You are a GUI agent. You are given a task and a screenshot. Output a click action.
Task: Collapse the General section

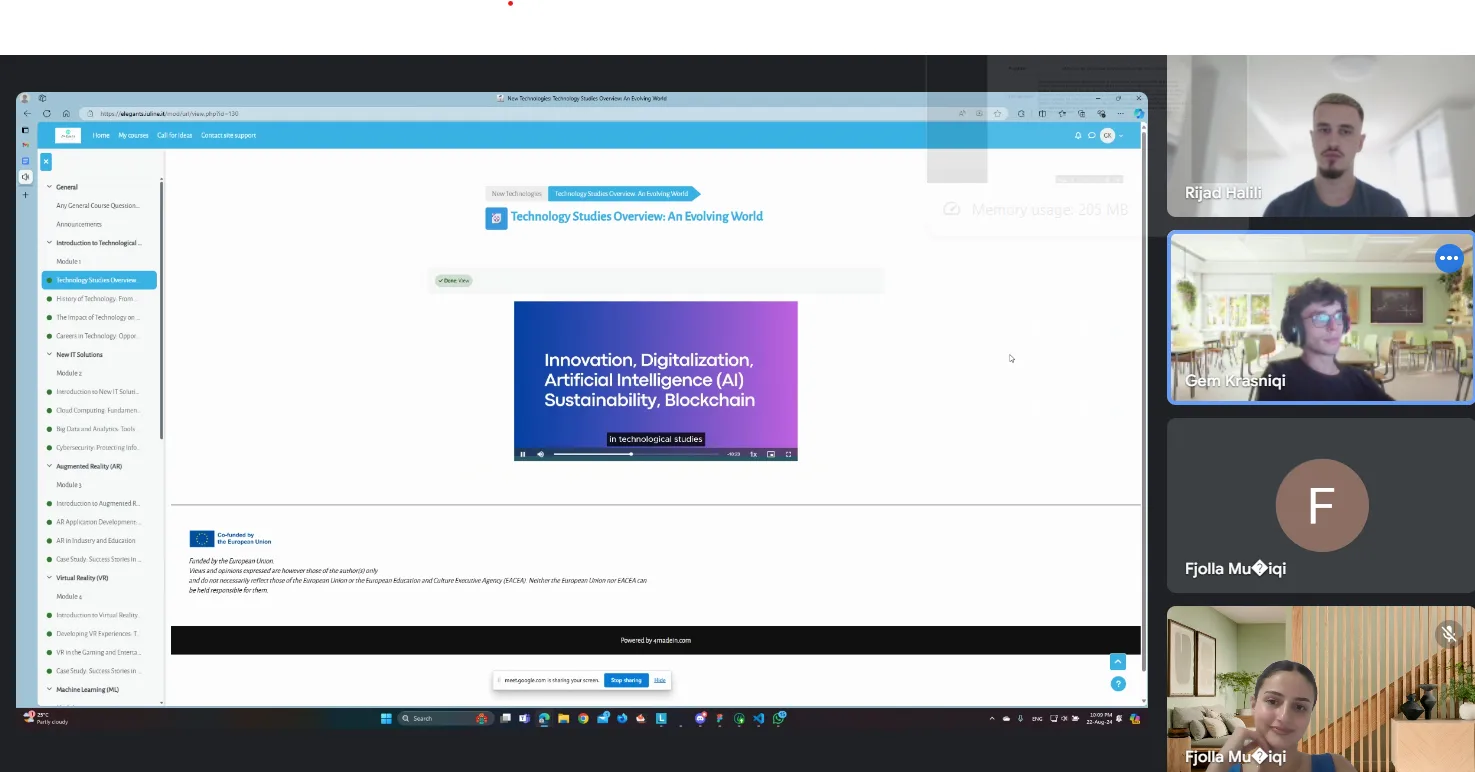[x=49, y=187]
